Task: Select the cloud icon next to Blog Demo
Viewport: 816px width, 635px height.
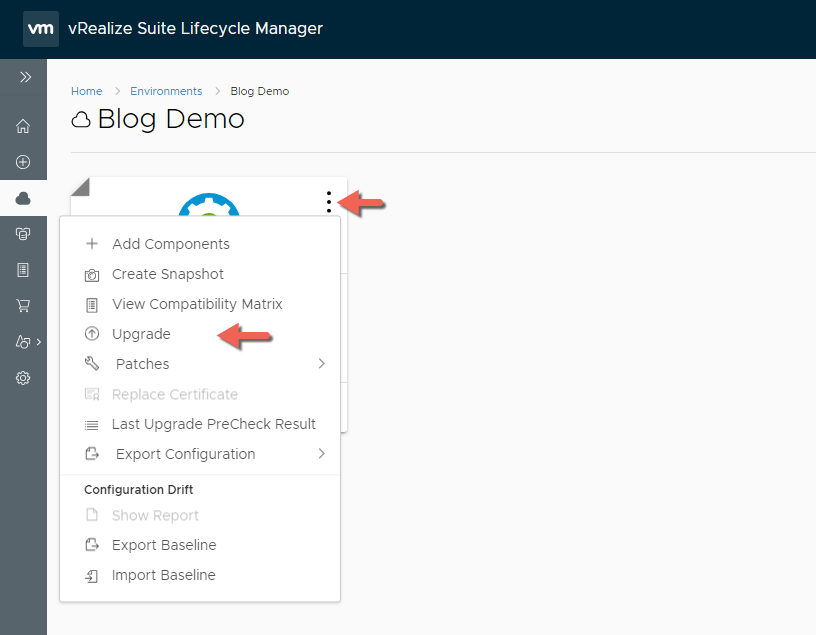Action: click(x=80, y=119)
